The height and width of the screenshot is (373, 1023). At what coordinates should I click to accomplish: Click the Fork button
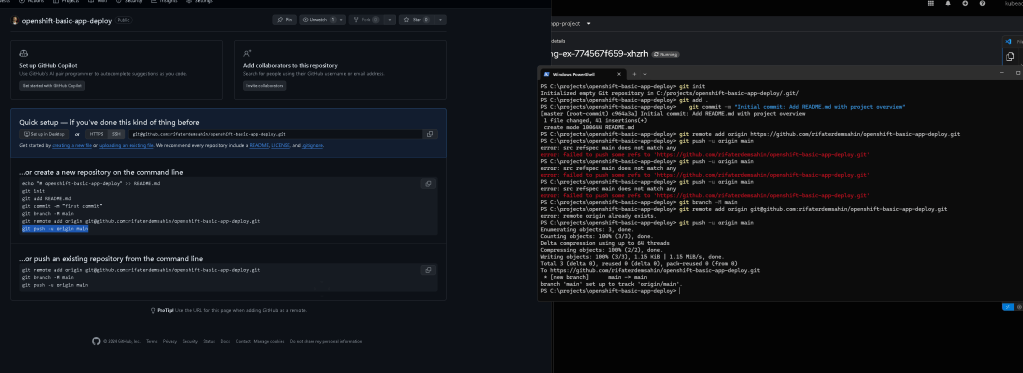point(366,20)
